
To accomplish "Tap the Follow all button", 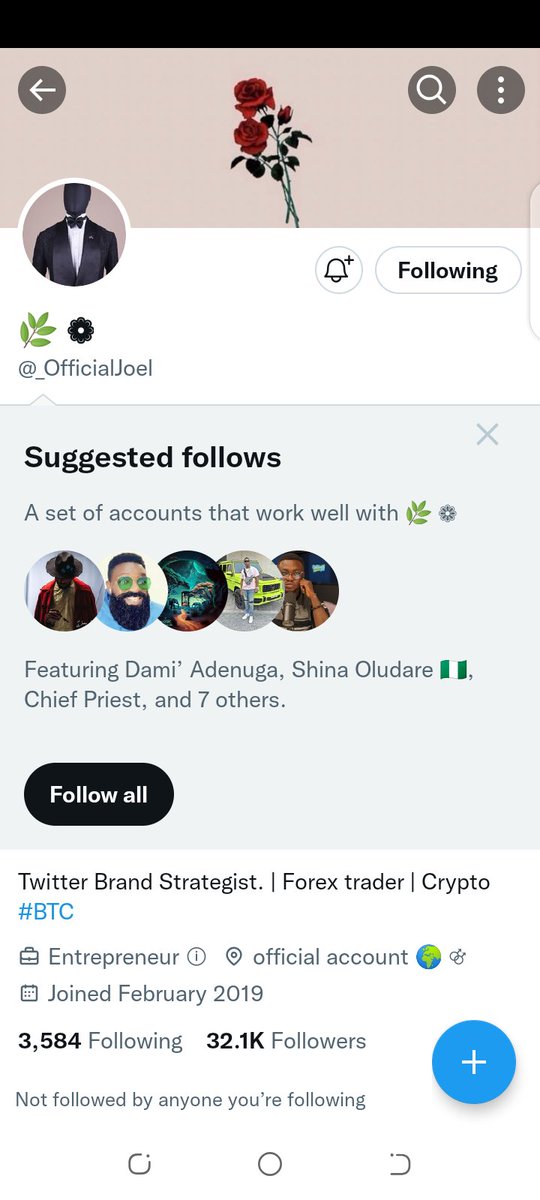I will coord(99,794).
